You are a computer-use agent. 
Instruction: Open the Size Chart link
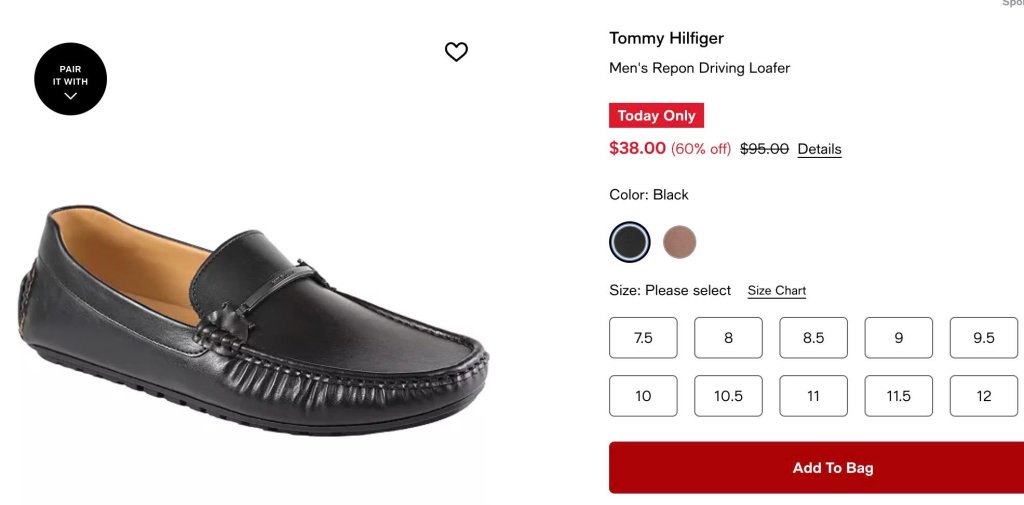(x=776, y=291)
